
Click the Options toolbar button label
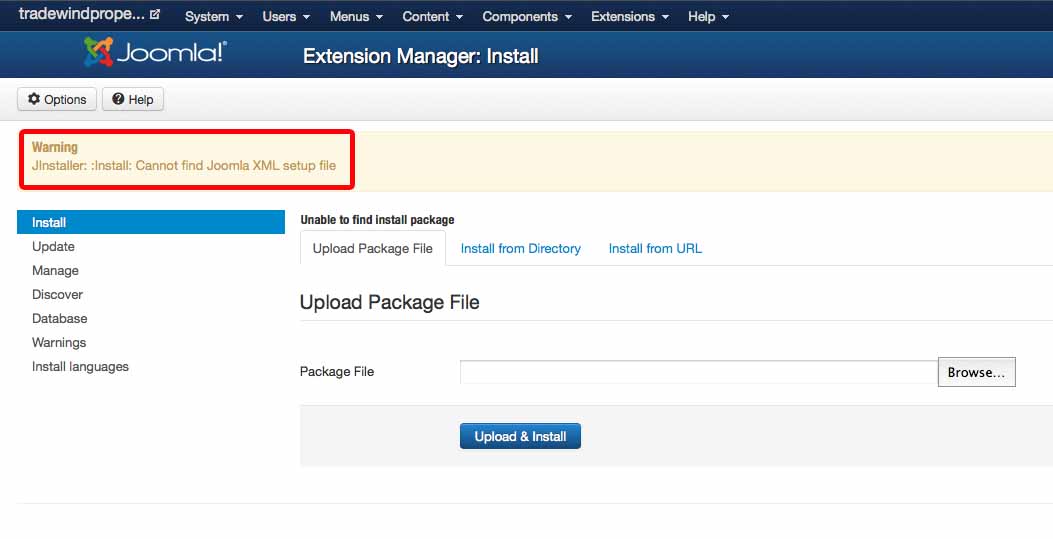click(65, 99)
